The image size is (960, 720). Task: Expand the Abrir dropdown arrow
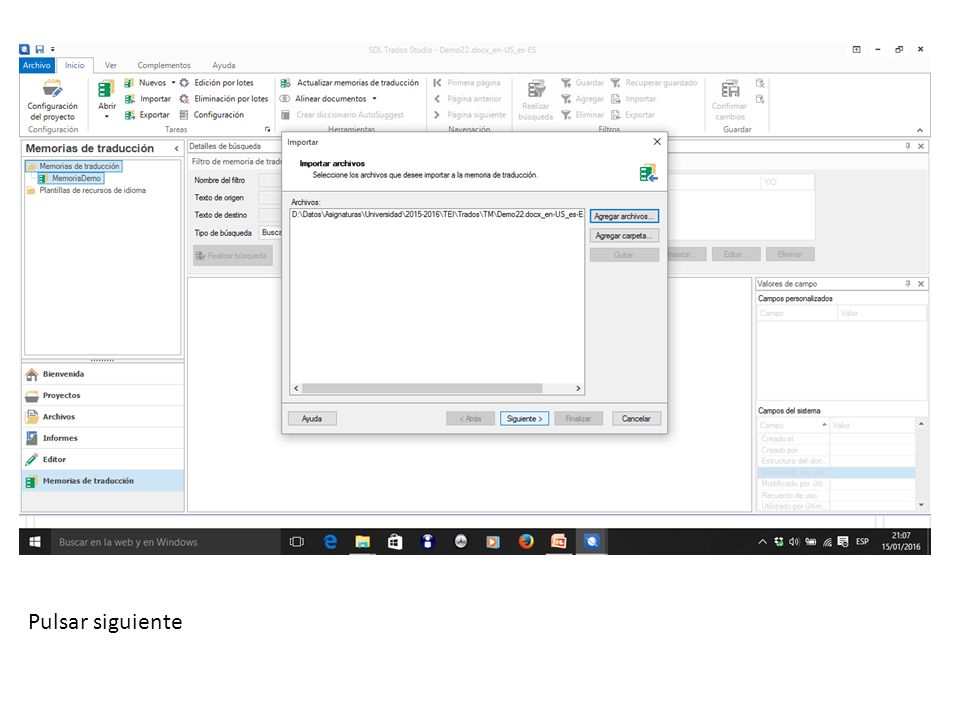(x=107, y=116)
